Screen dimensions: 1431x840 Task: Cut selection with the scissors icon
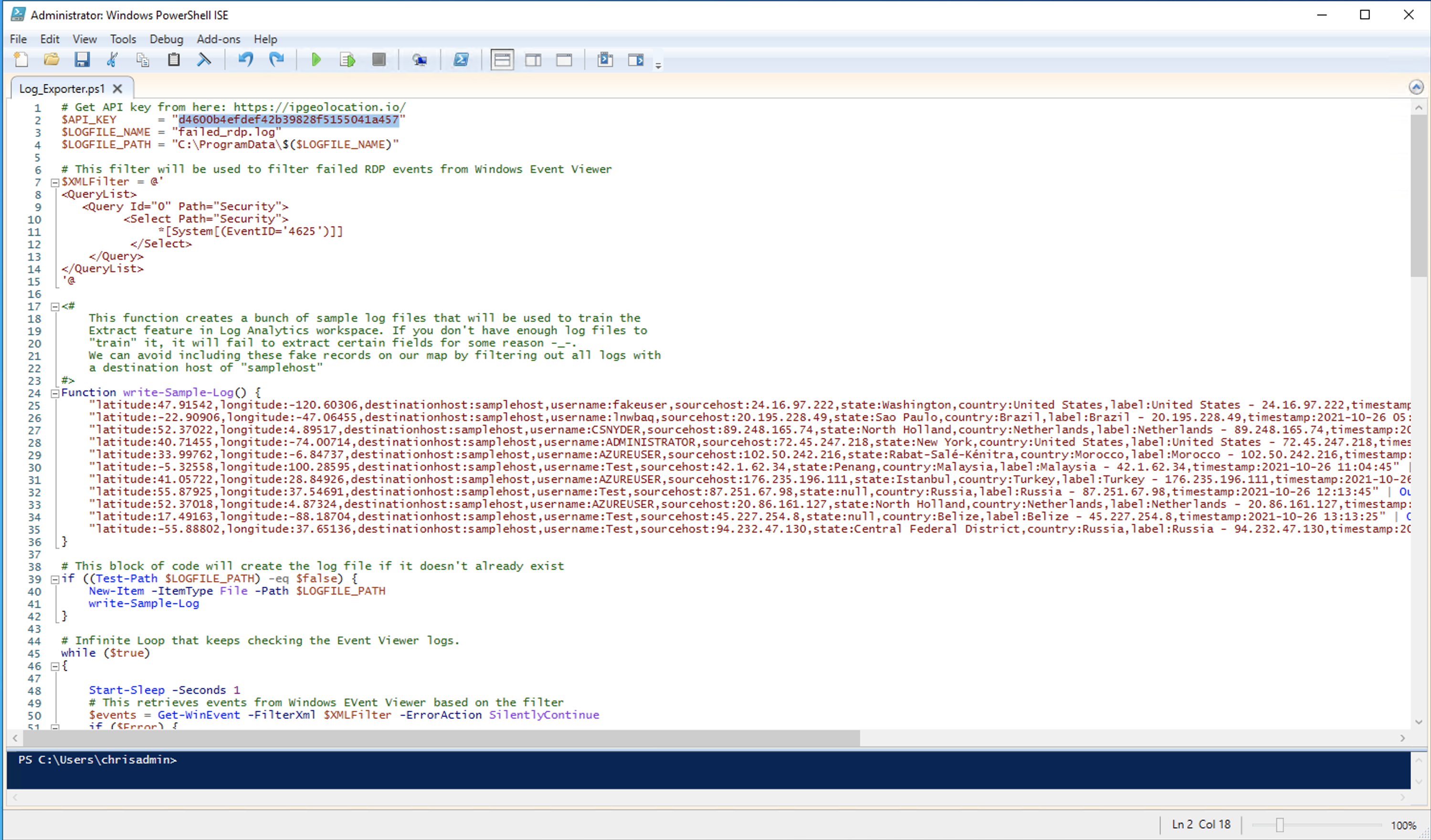click(x=113, y=60)
